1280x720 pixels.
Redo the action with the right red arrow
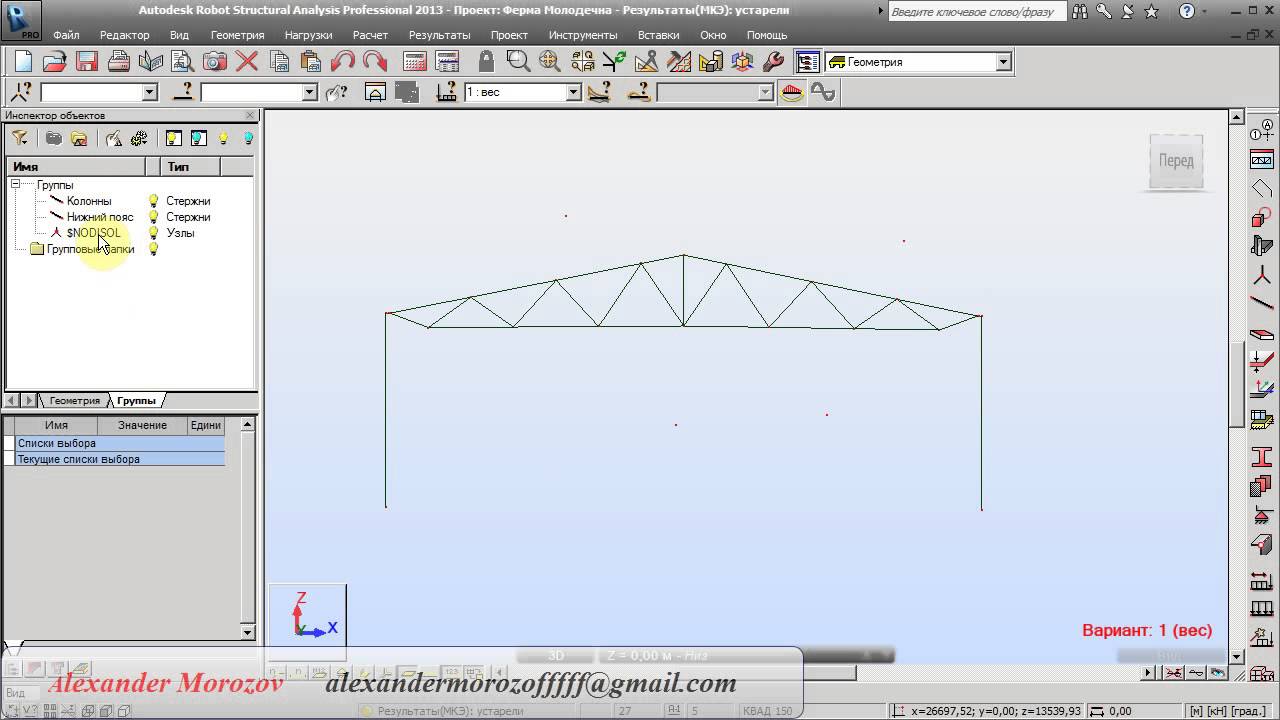click(x=375, y=62)
